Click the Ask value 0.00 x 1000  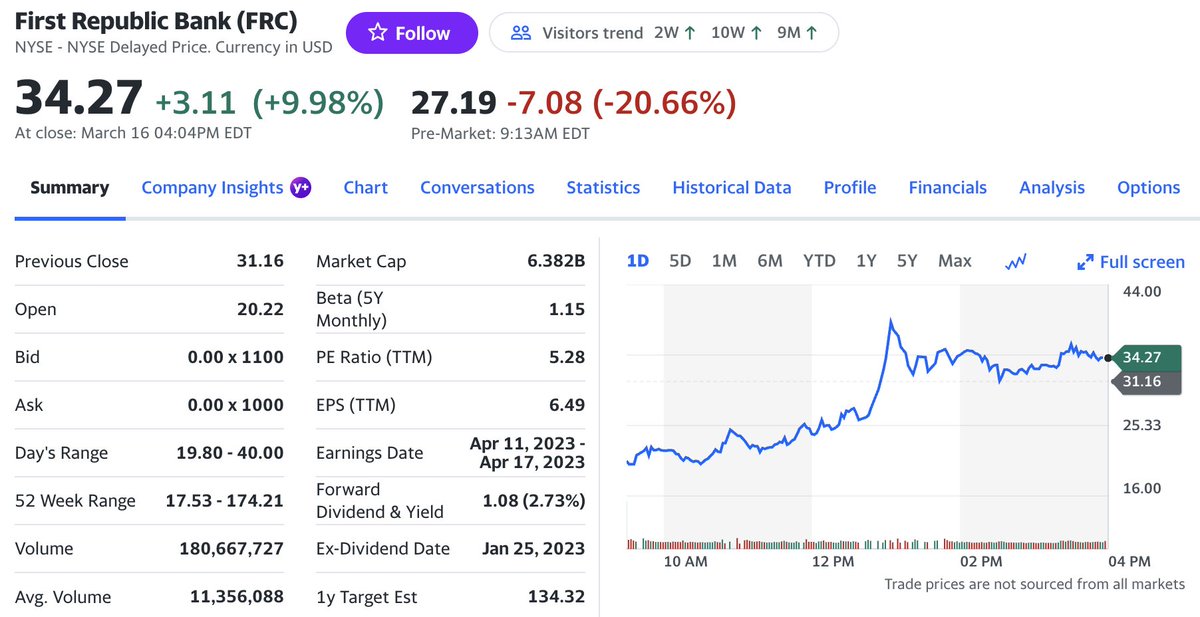236,405
